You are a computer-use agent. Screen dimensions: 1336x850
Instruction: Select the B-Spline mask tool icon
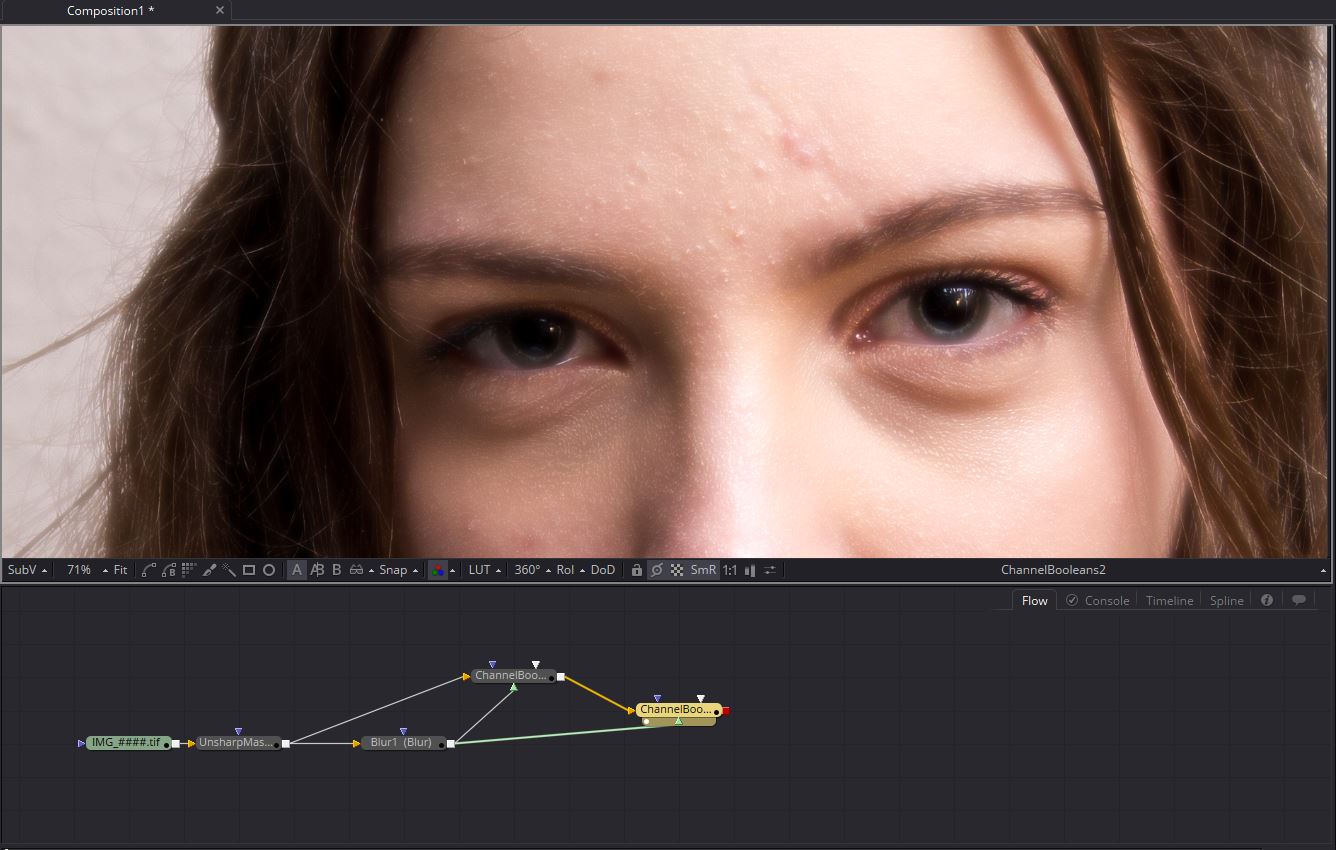(x=168, y=570)
